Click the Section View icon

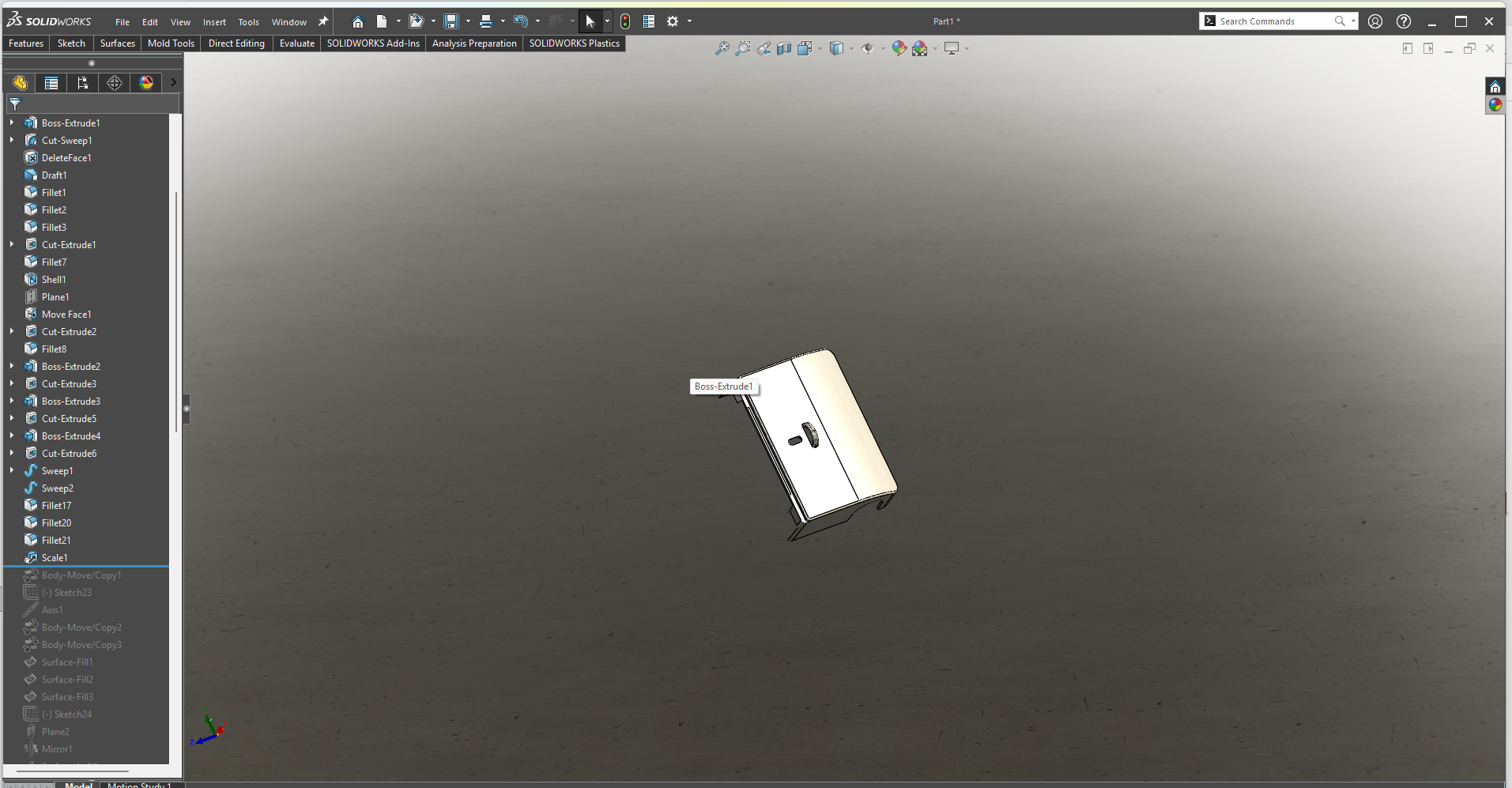click(784, 49)
